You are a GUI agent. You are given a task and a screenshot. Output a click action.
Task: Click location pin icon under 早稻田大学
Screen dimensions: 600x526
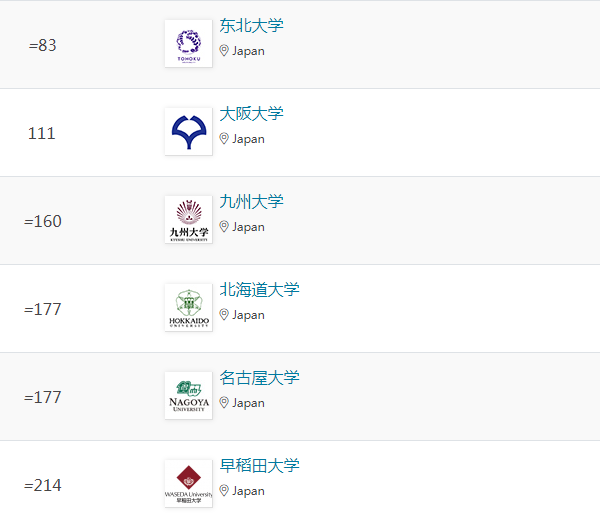(225, 491)
